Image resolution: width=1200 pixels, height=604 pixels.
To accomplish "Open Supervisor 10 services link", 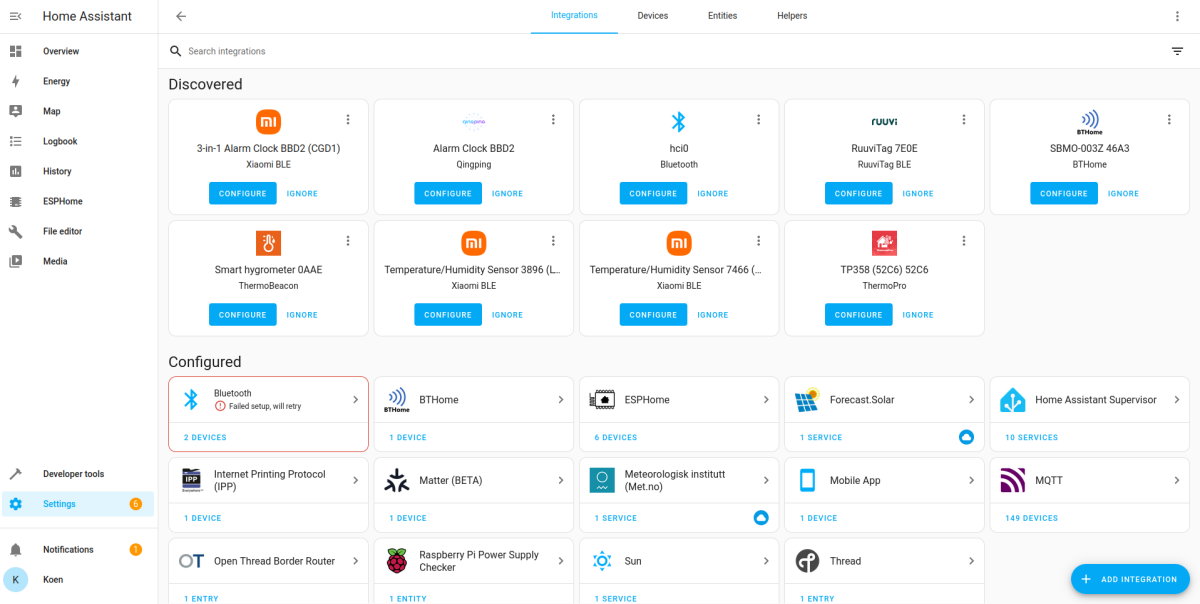I will pos(1031,437).
